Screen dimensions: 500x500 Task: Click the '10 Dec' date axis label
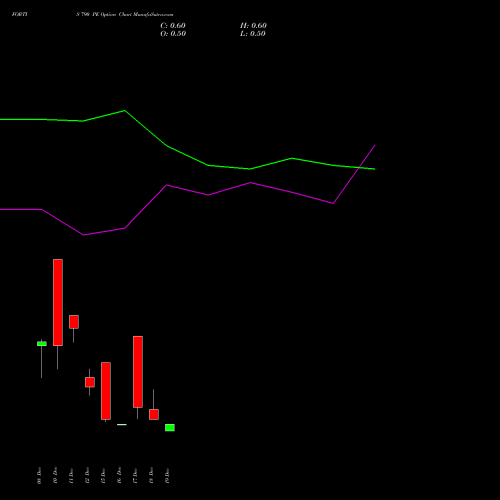tap(55, 475)
